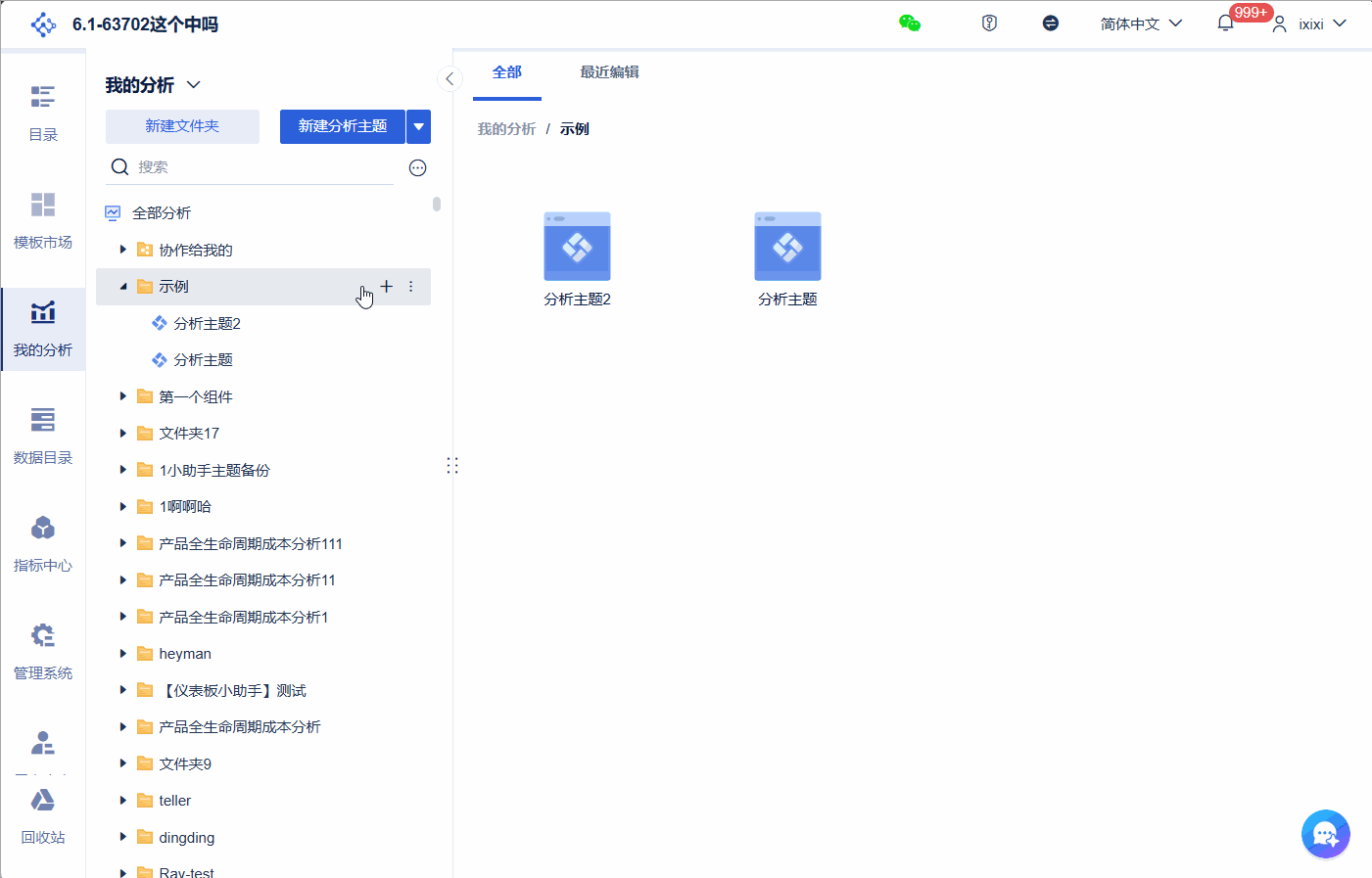Open notifications bell with 999+ badge
The width and height of the screenshot is (1372, 878).
point(1226,23)
